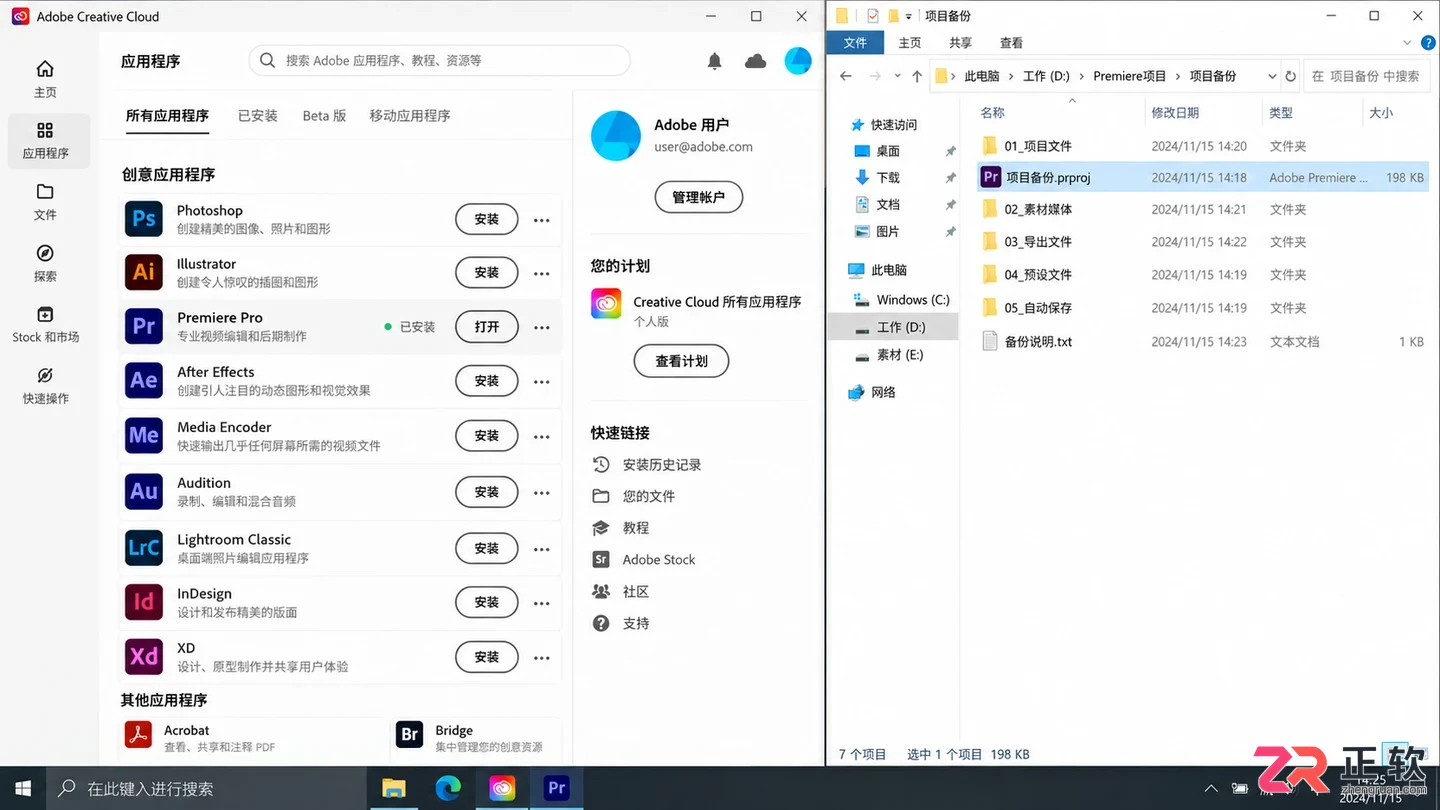Click the Premiere Pro app icon in list
Viewport: 1440px width, 810px height.
(x=144, y=326)
